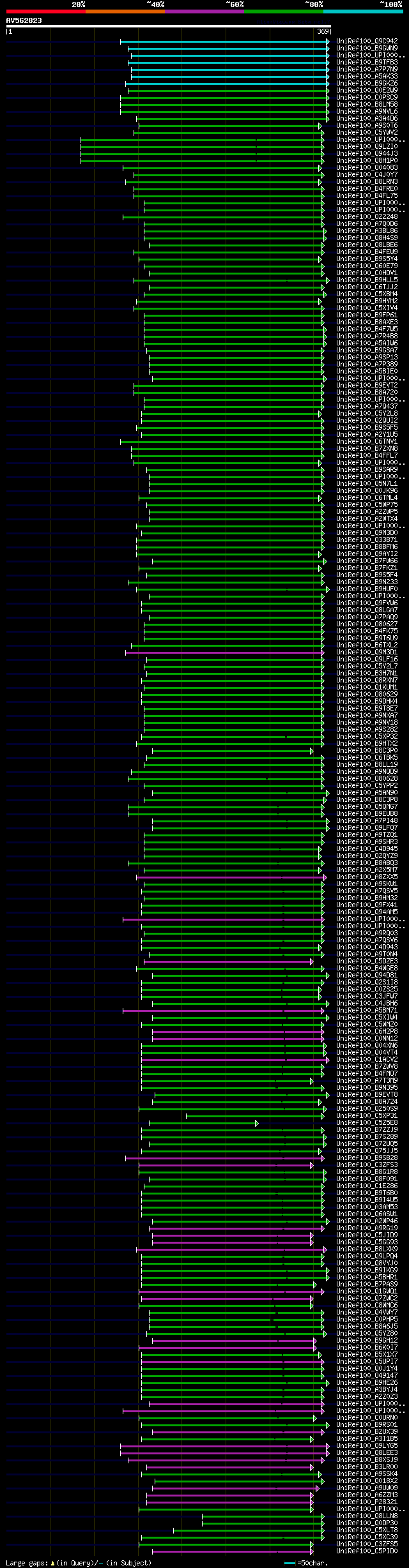Screen dimensions: 409x1568
Task: Open hit UniRef100_A9S0T6
Action: click(367, 125)
